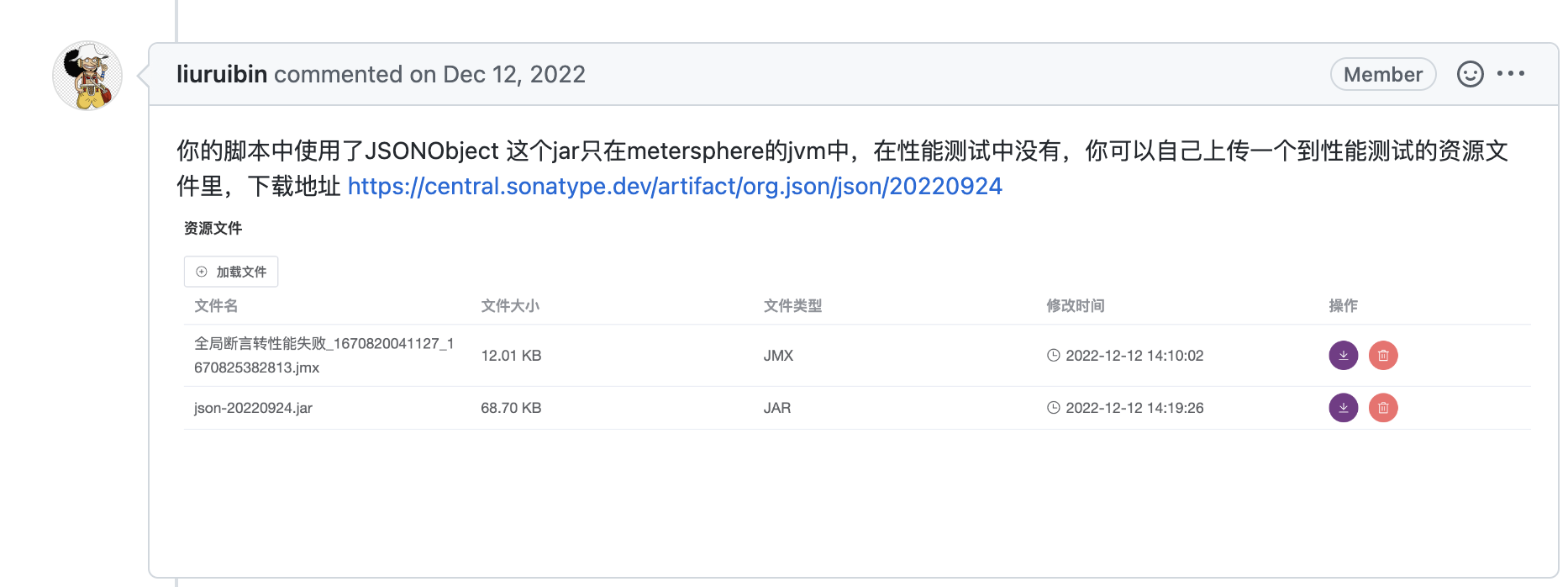Open the comment options kebab menu
The height and width of the screenshot is (587, 1568).
tap(1511, 74)
